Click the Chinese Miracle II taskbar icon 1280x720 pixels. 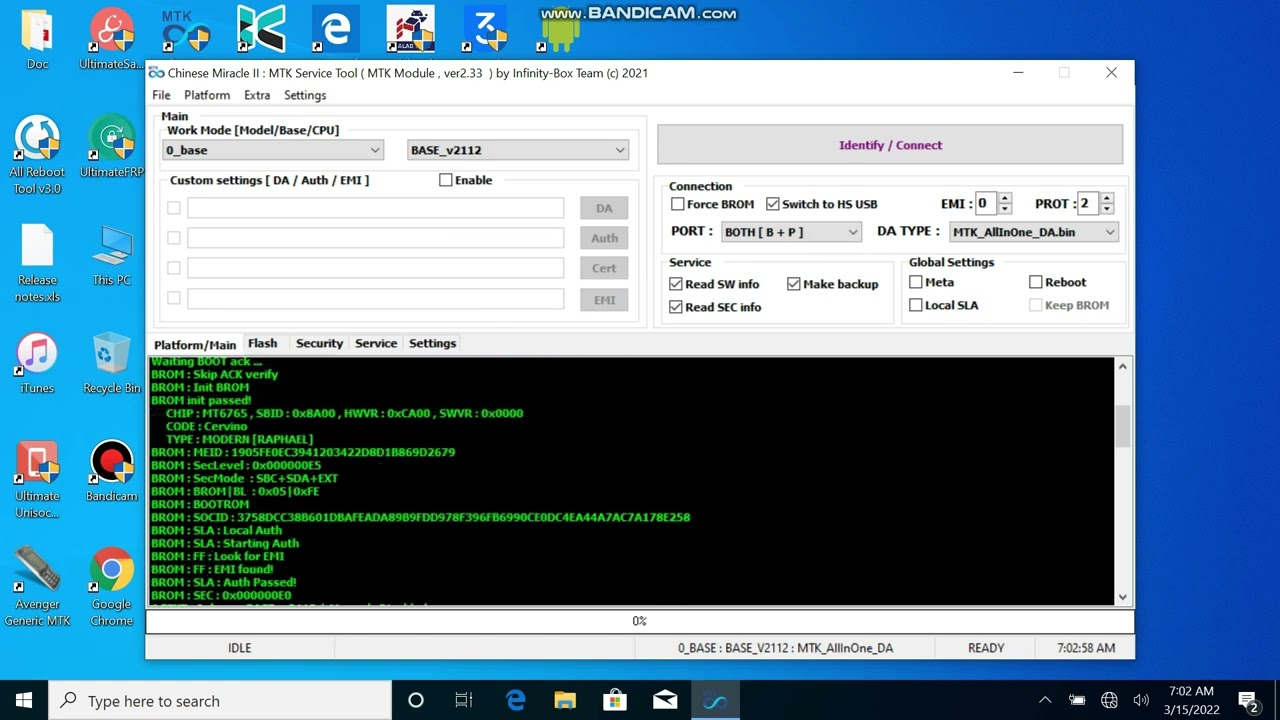pyautogui.click(x=715, y=701)
